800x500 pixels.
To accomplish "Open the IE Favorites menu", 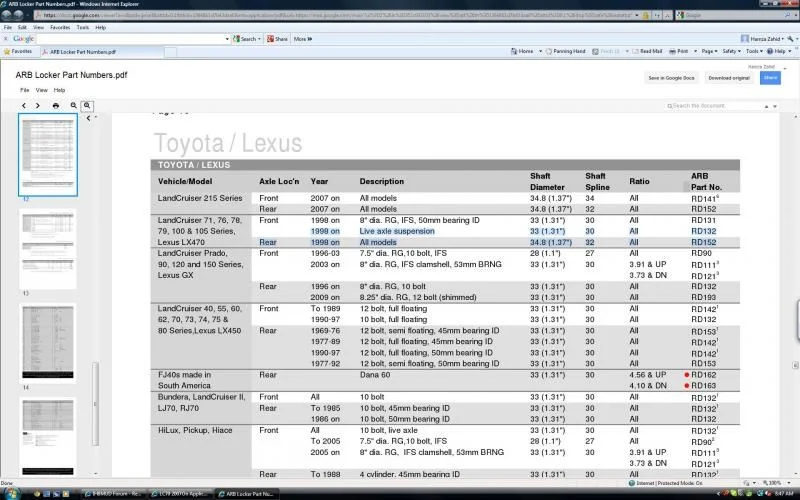I will [x=60, y=28].
